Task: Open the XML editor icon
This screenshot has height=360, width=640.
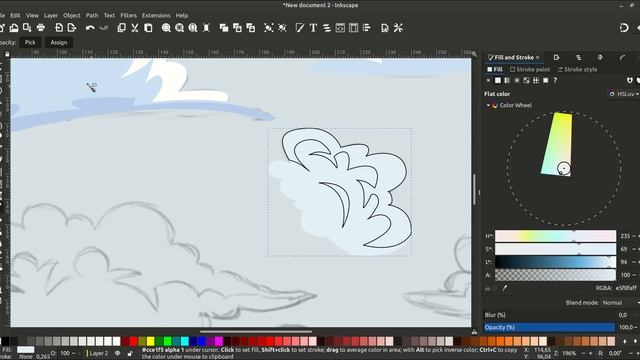Action: point(340,28)
